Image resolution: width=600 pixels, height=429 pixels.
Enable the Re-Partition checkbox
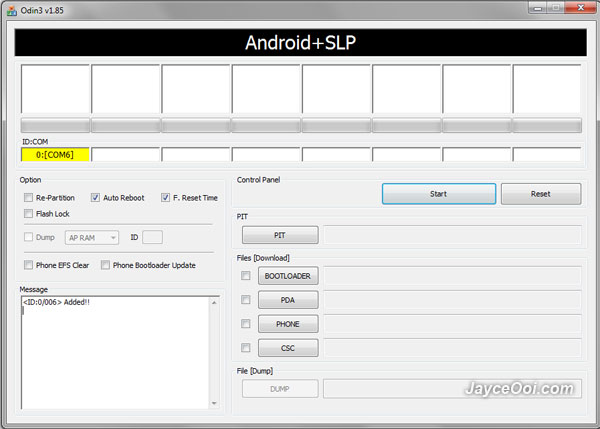click(x=28, y=197)
